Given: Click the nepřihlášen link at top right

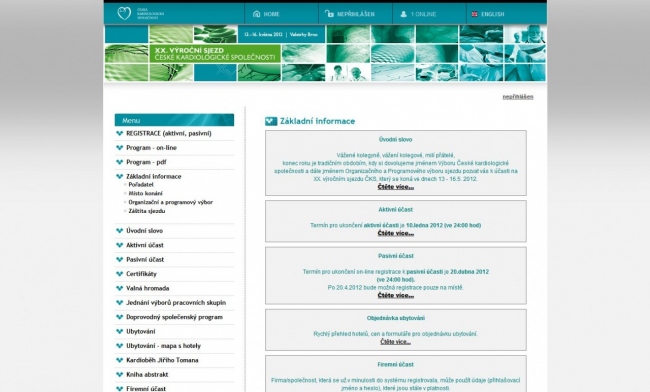Looking at the screenshot, I should coord(518,97).
